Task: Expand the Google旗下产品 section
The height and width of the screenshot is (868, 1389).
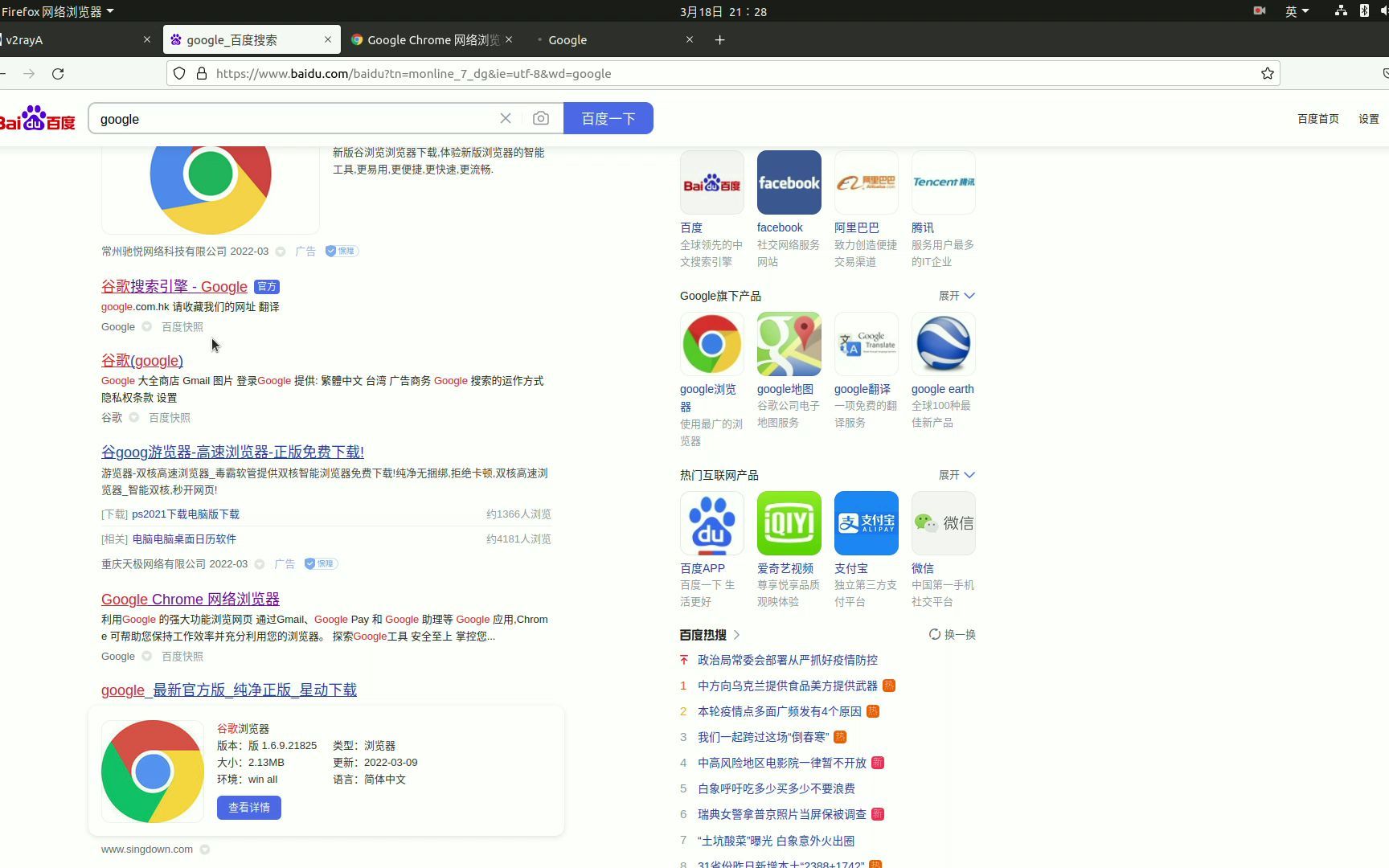Action: pos(957,296)
